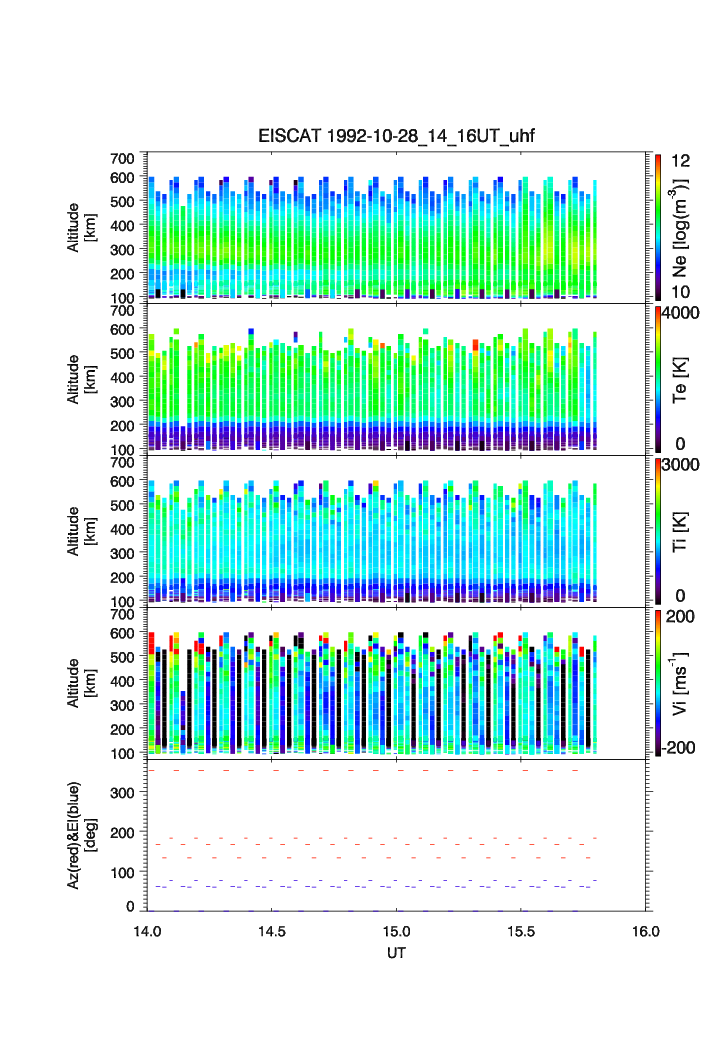708x1063 pixels.
Task: Click the Az(red)&El(blue) [deg] axis label
Action: (x=81, y=835)
